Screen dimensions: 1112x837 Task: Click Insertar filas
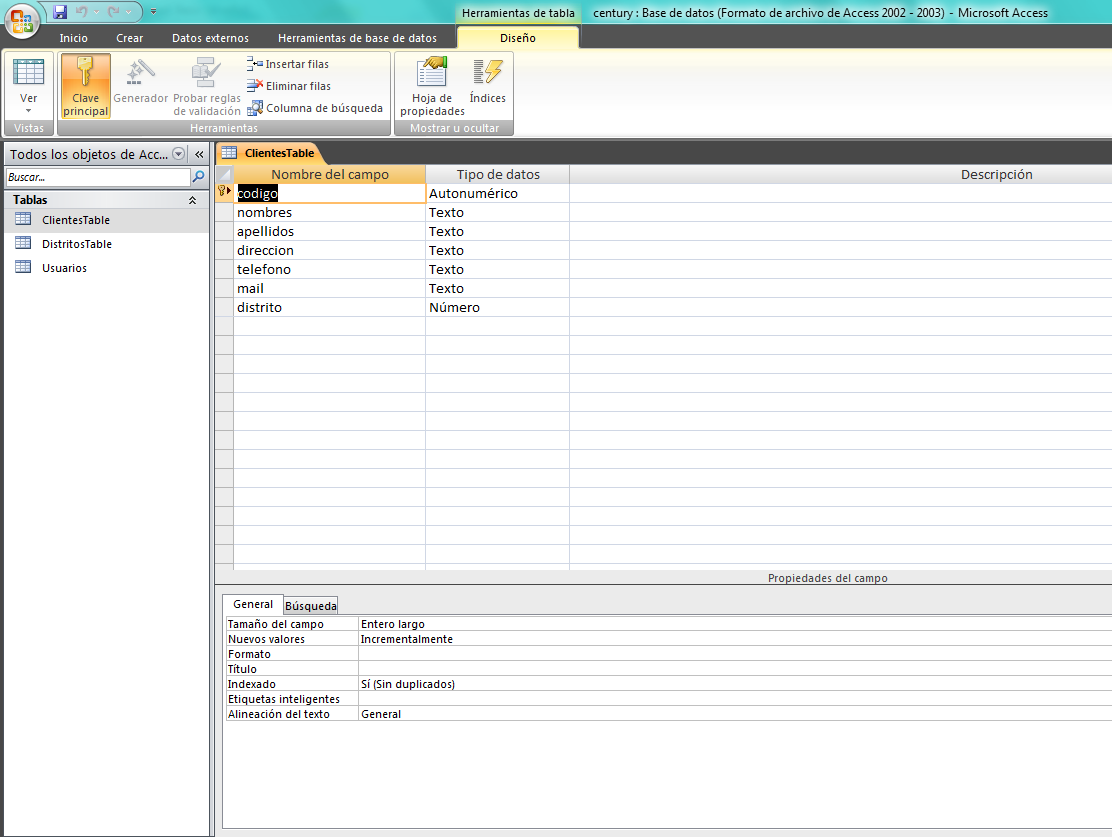(x=288, y=64)
